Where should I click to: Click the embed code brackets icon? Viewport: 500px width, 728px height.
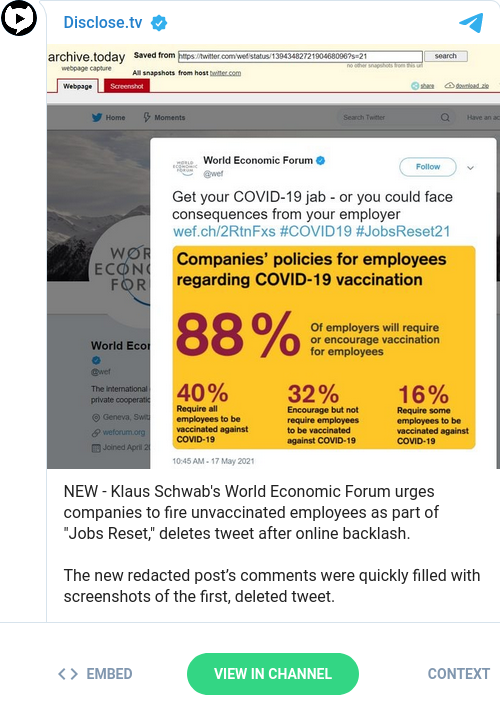[68, 674]
